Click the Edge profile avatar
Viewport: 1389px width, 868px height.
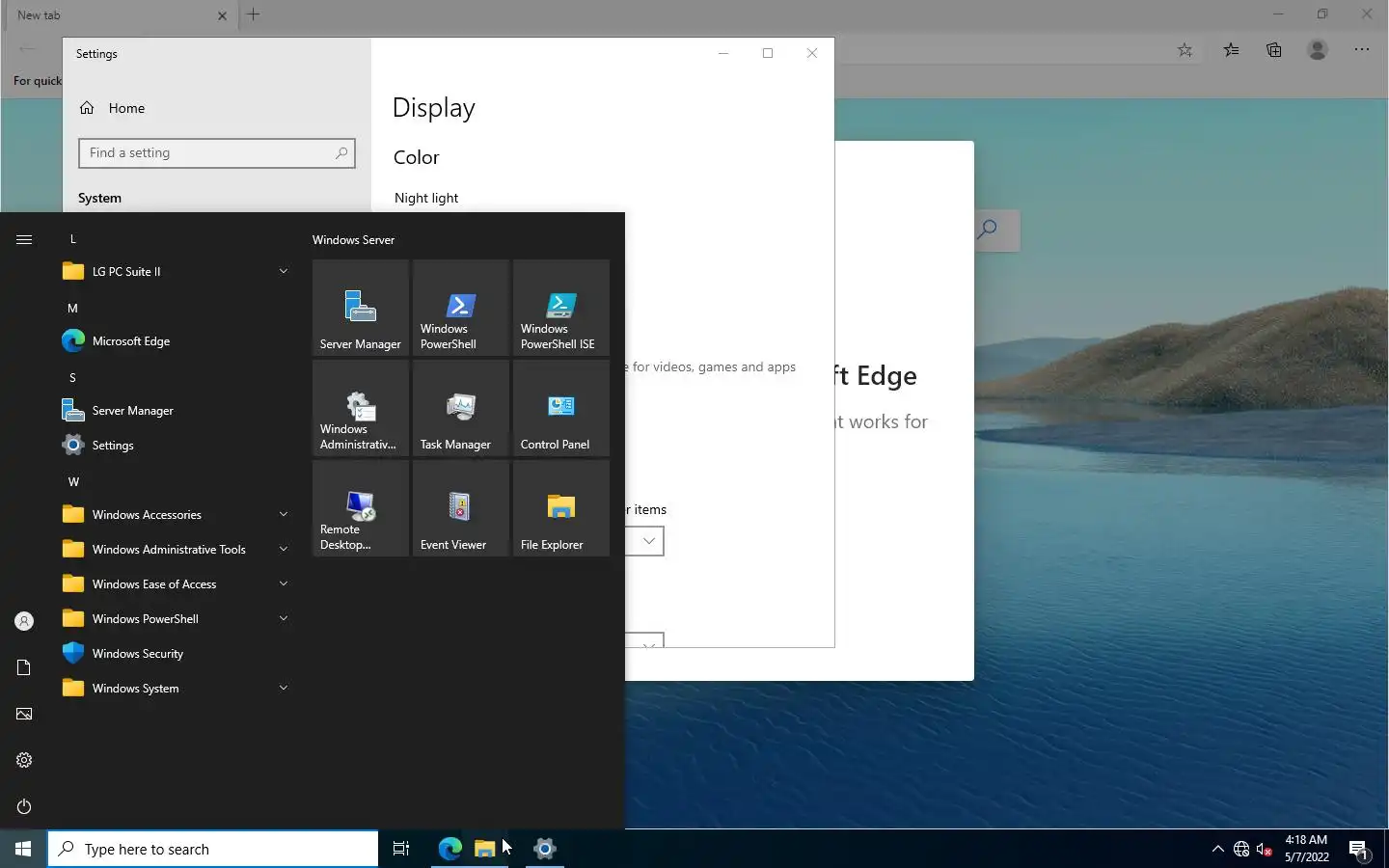(1318, 50)
